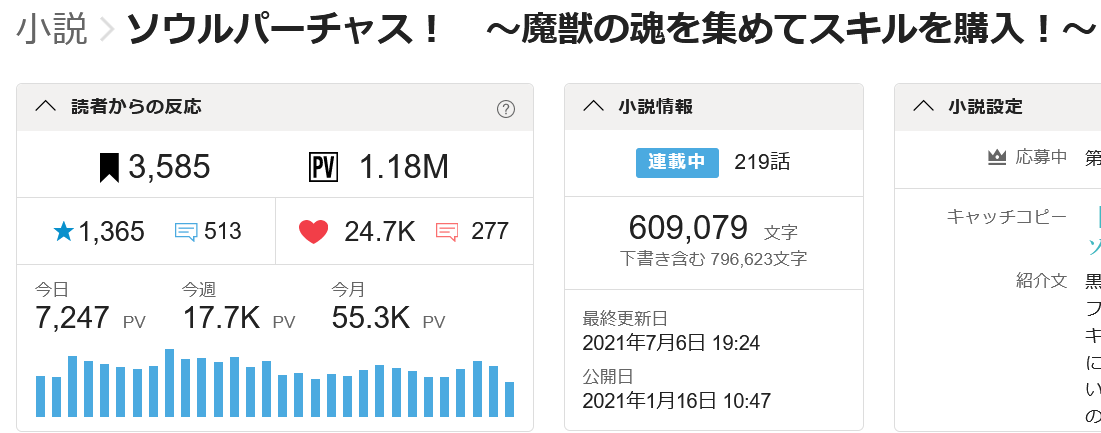
Task: Click the PV icon beside 1.18M
Action: [323, 167]
